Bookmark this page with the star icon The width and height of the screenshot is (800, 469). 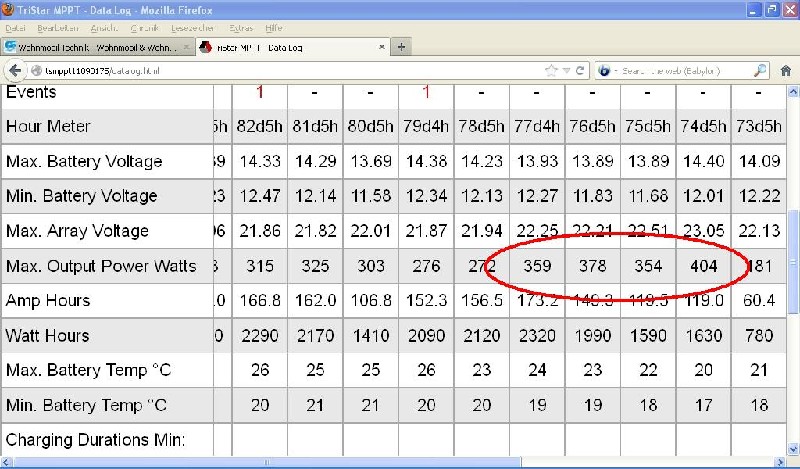pyautogui.click(x=551, y=71)
